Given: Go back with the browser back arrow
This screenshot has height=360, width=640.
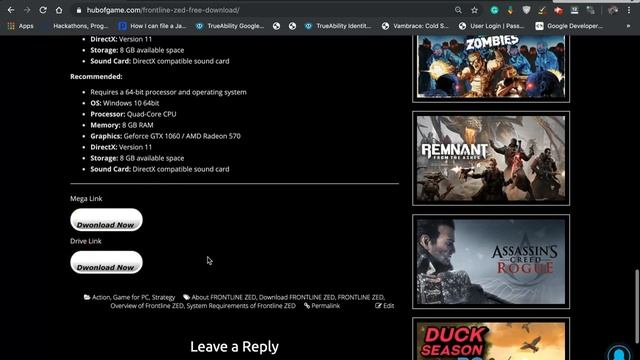Looking at the screenshot, I should (x=11, y=10).
